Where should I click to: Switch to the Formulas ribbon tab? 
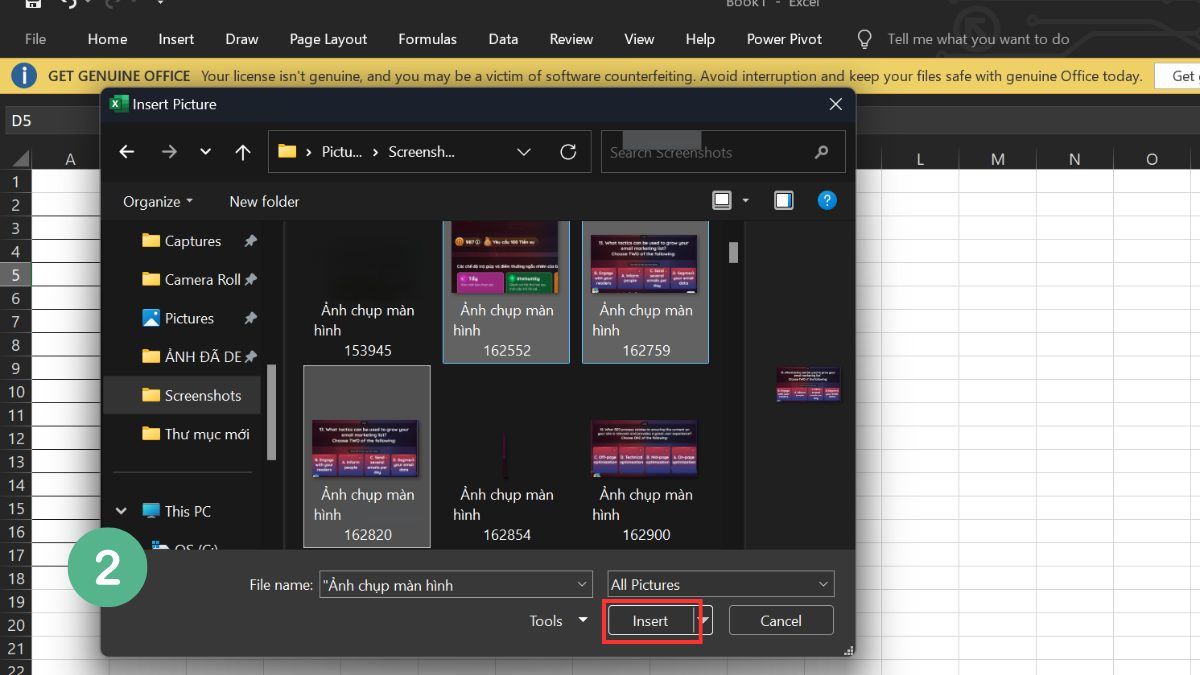427,39
